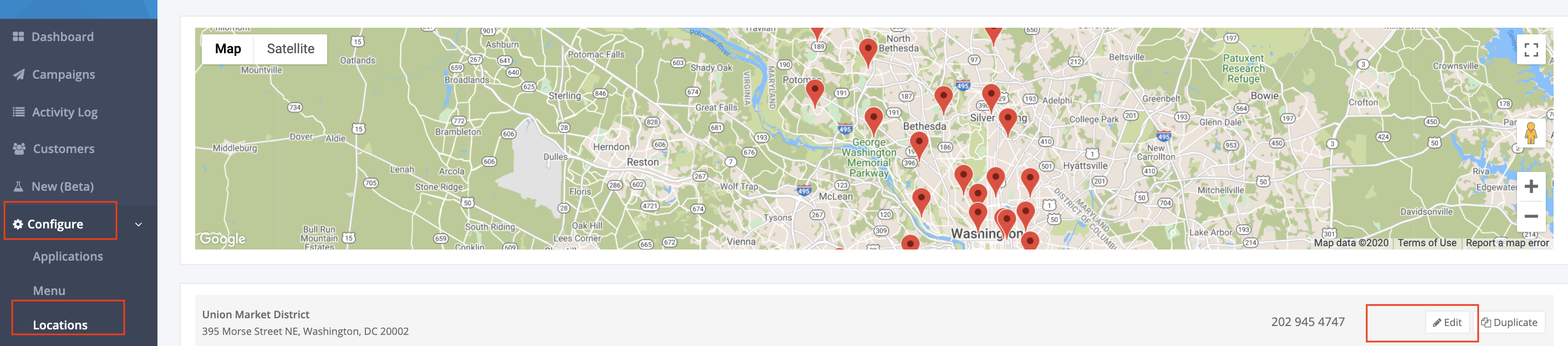
Task: Zoom in the map with plus
Action: [x=1531, y=186]
